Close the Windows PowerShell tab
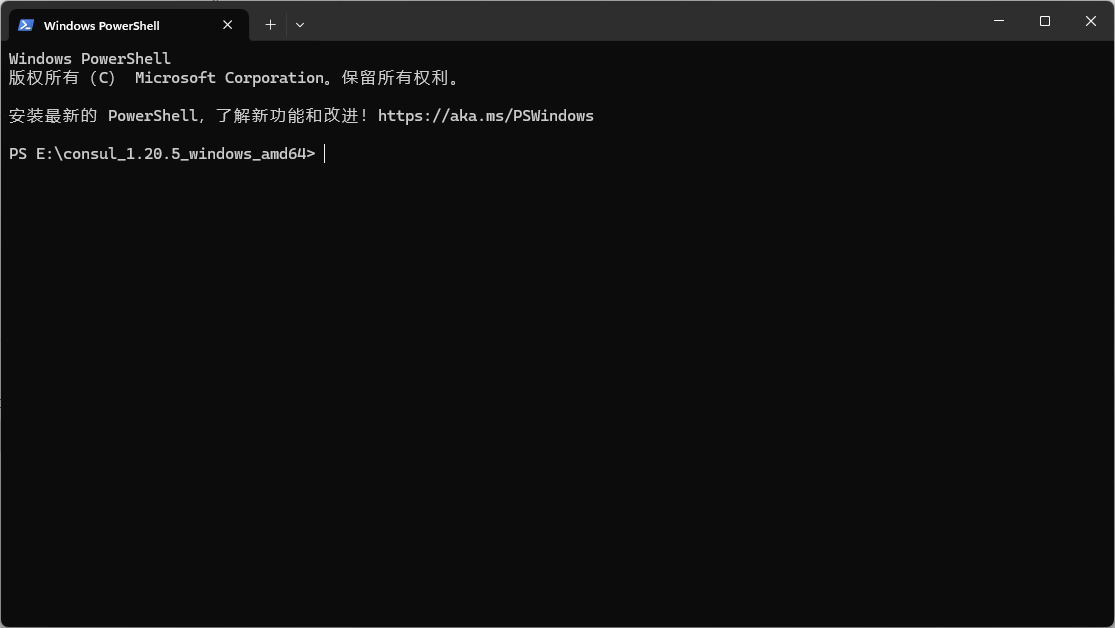This screenshot has height=628, width=1115. pyautogui.click(x=228, y=25)
